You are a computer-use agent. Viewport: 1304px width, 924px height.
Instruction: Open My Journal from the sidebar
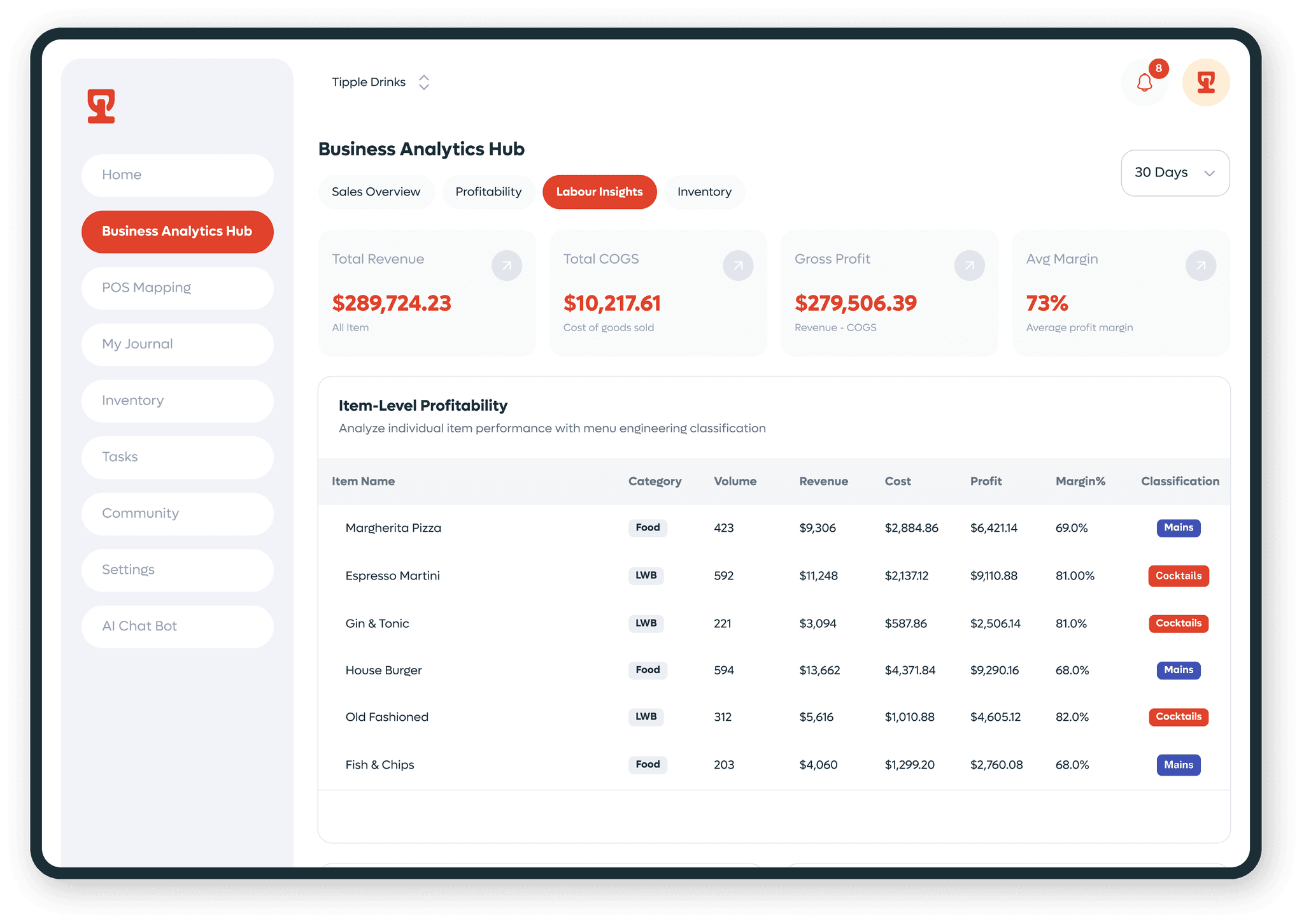(x=177, y=345)
